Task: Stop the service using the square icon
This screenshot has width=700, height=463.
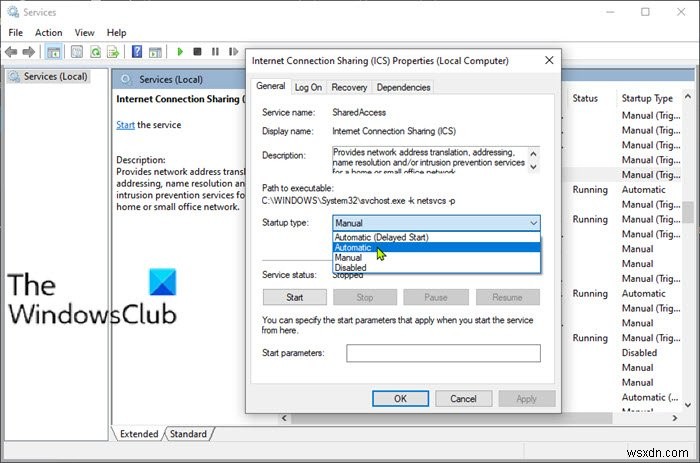Action: pos(197,52)
